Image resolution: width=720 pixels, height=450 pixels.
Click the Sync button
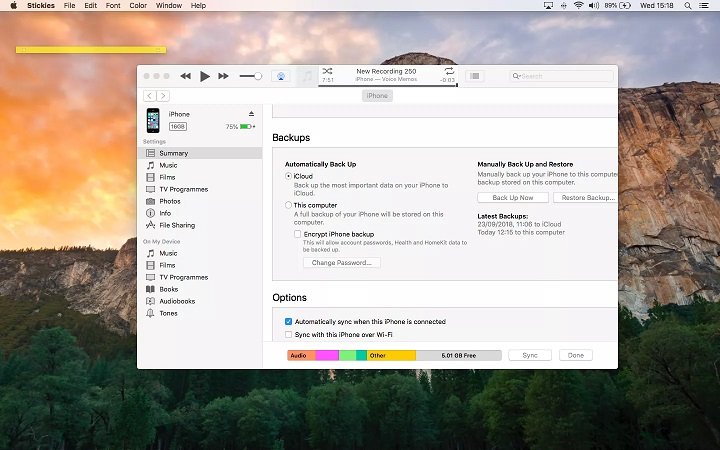point(530,355)
